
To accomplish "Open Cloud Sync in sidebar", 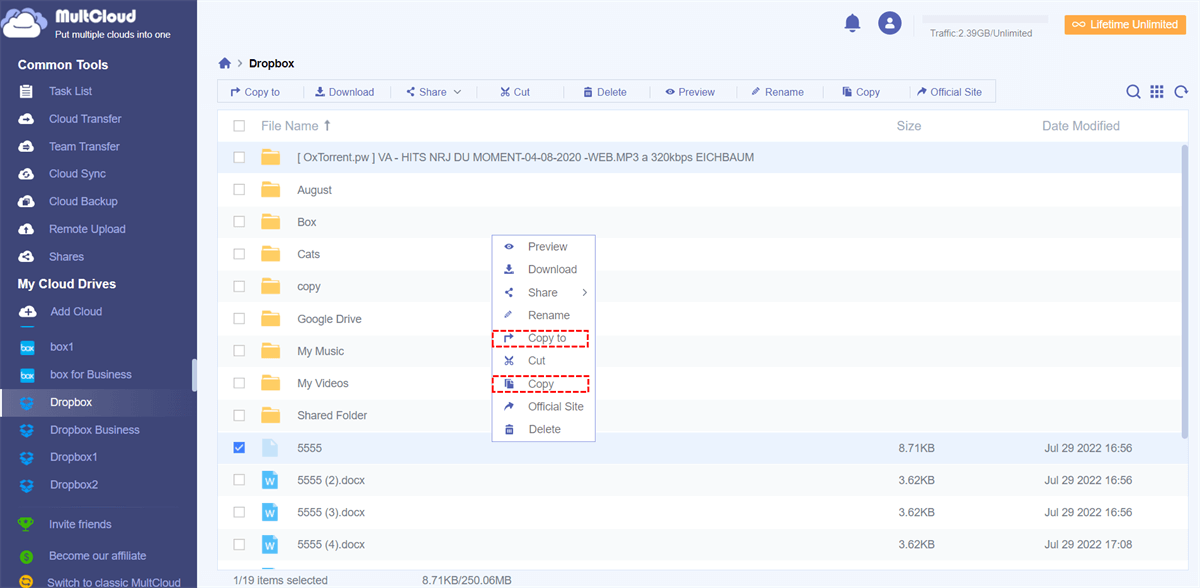I will coord(77,174).
